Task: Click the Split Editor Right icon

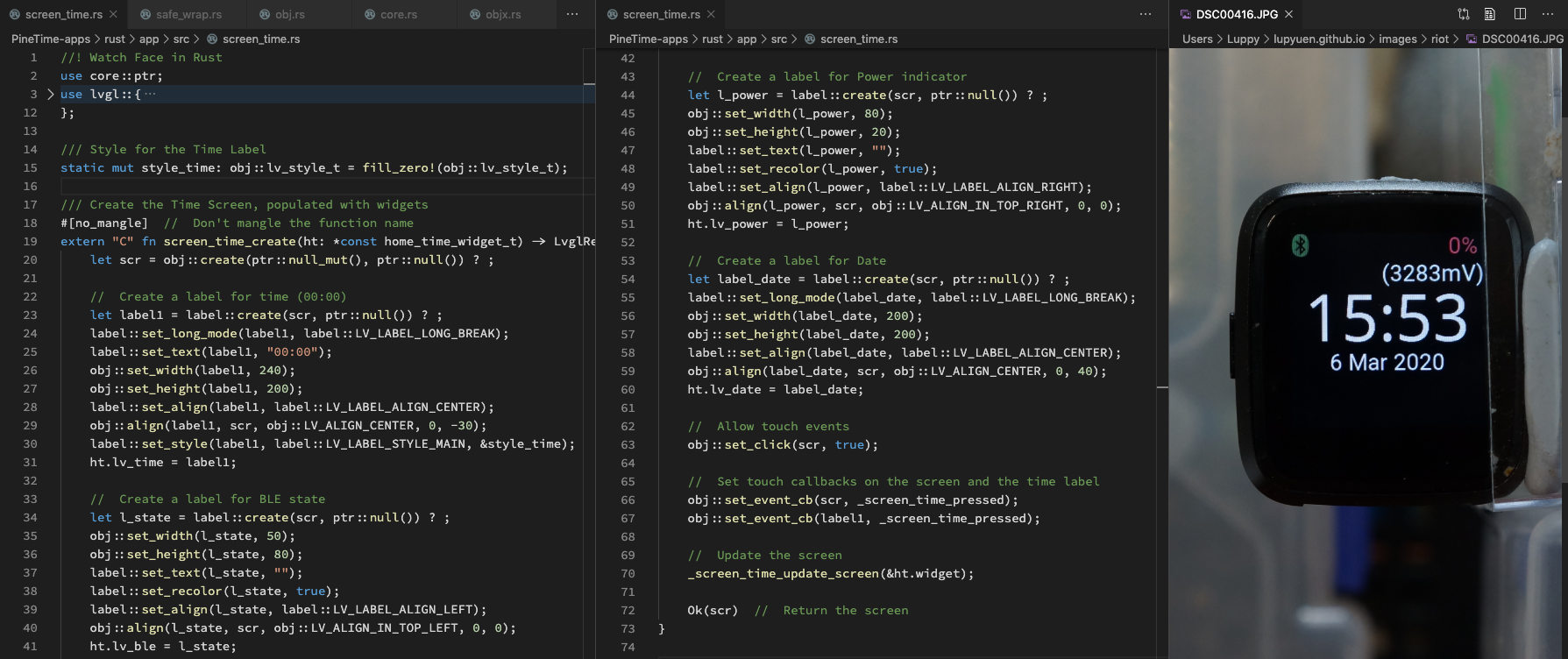Action: 1520,14
